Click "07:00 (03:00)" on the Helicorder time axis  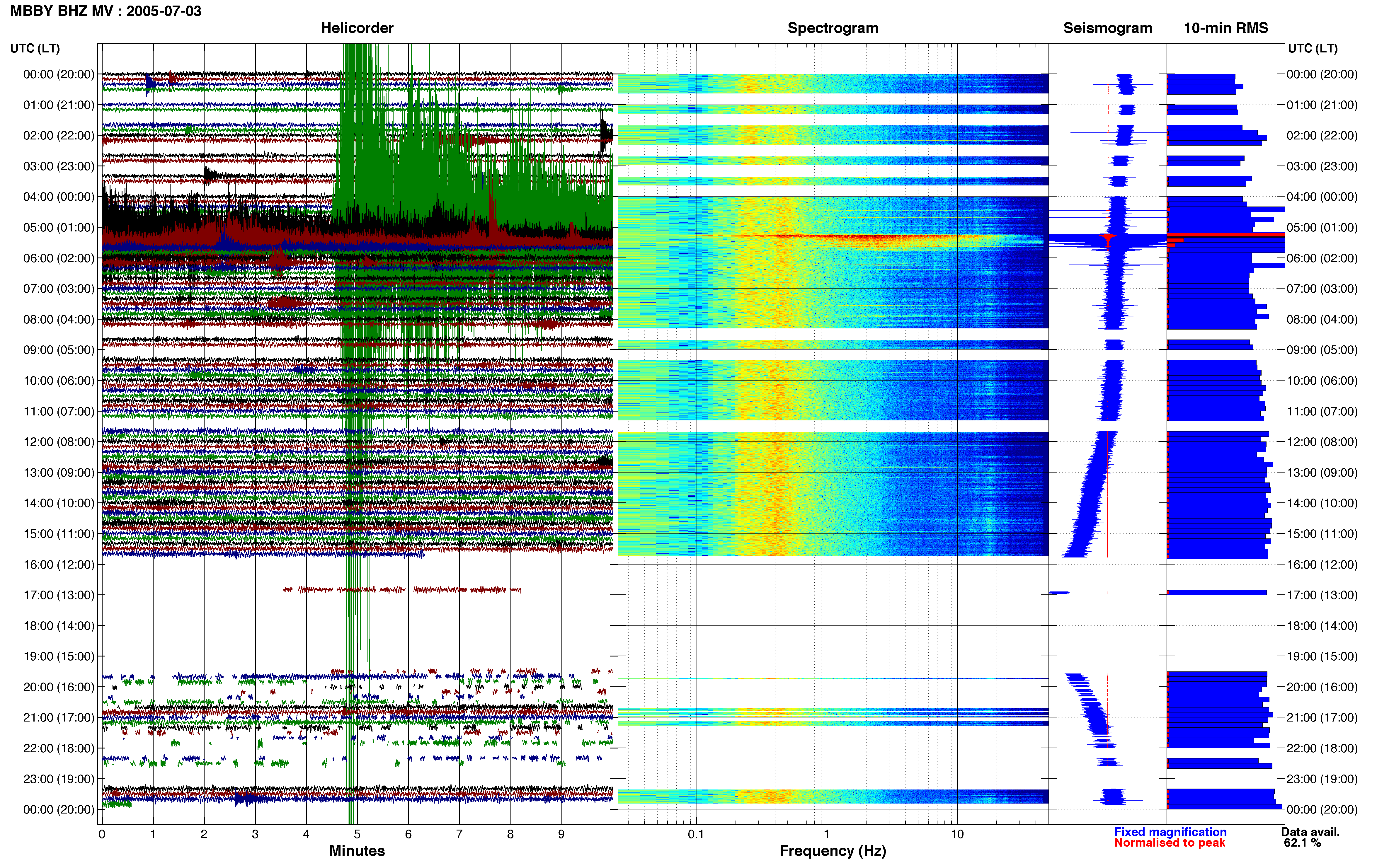59,289
